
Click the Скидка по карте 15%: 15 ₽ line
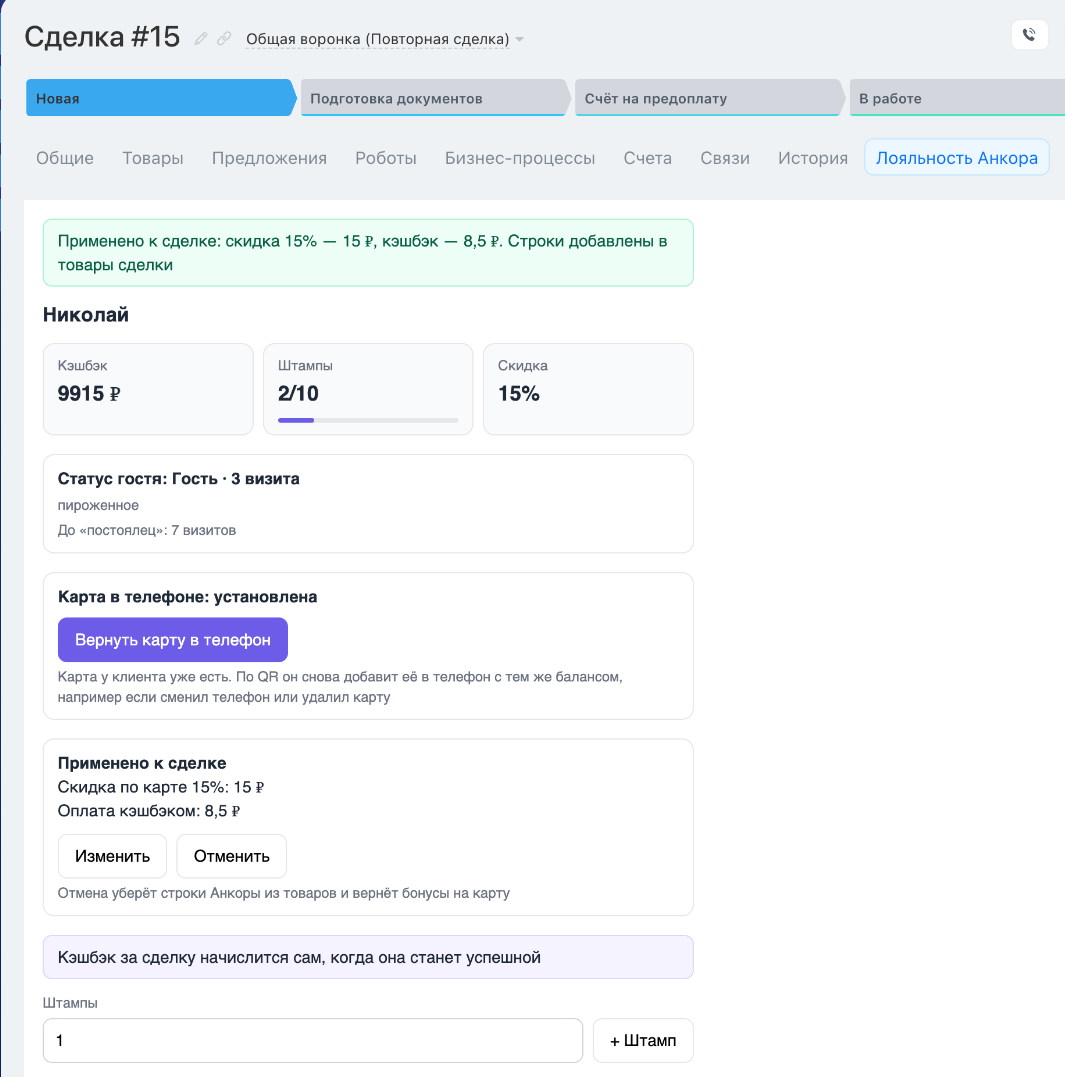click(161, 787)
